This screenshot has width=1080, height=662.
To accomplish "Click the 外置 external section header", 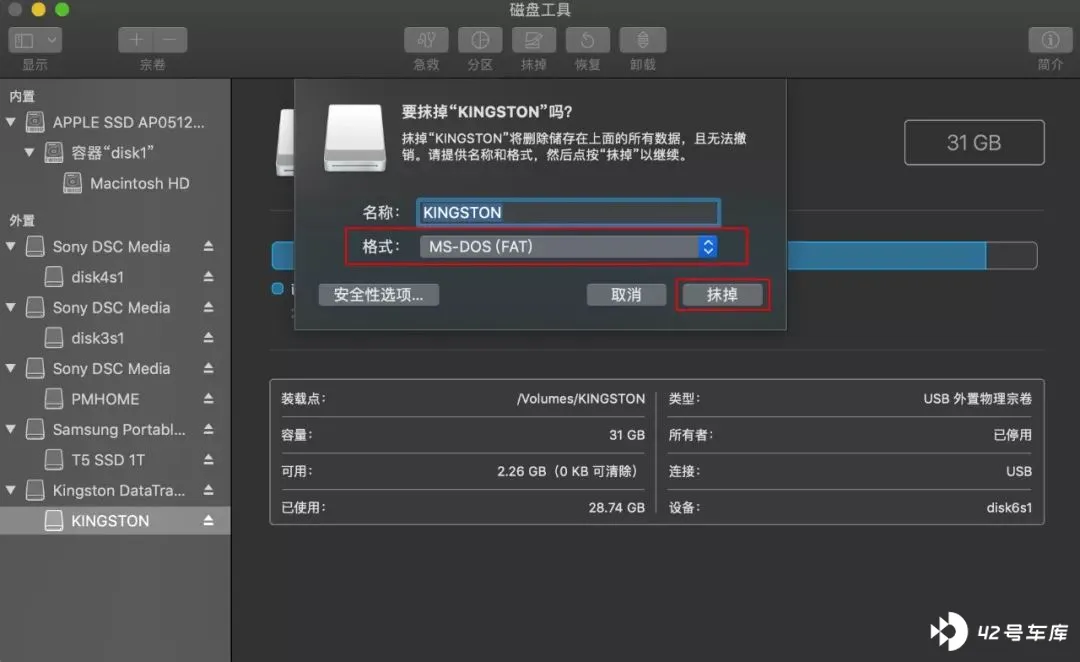I will click(x=22, y=220).
